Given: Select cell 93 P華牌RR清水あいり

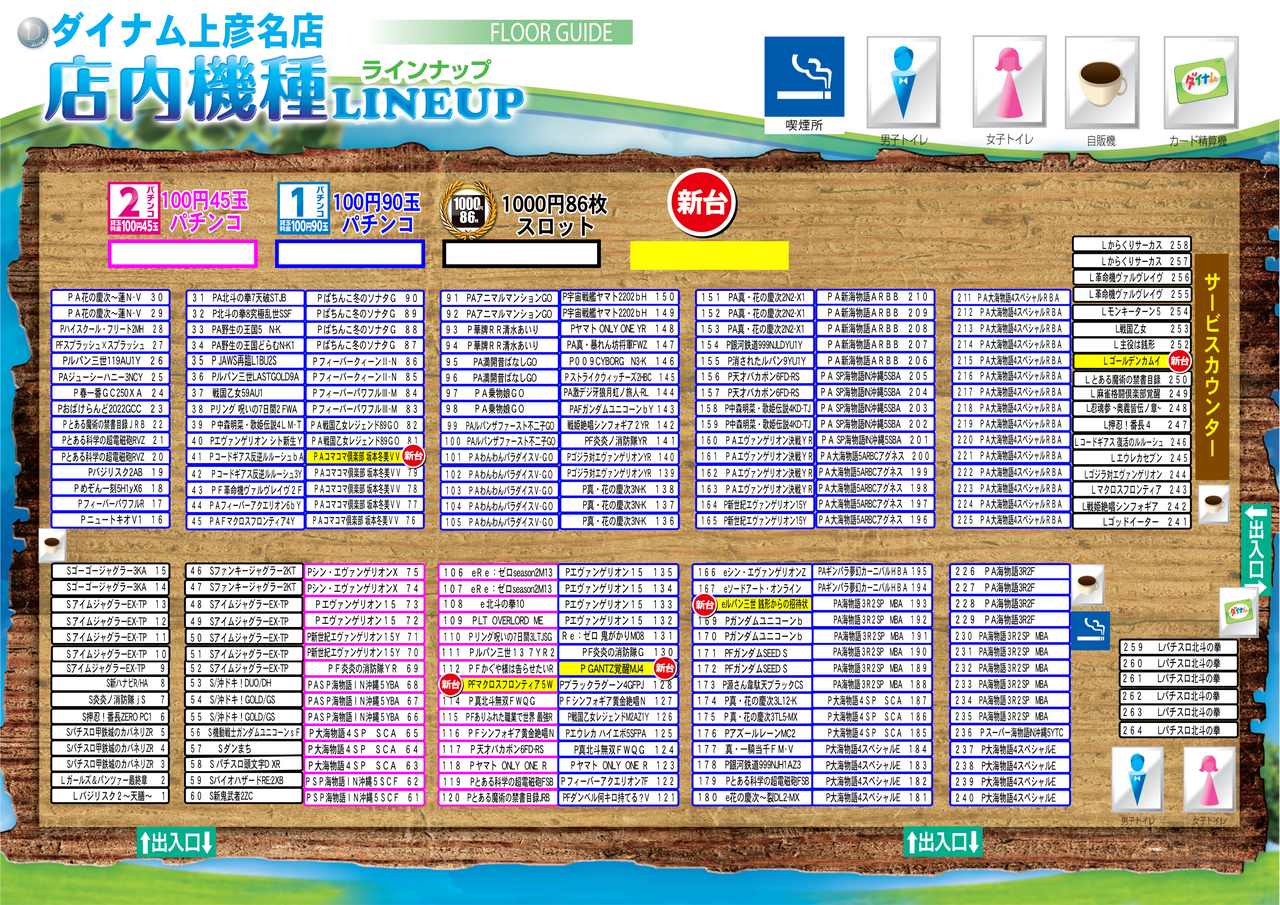Looking at the screenshot, I should point(498,329).
